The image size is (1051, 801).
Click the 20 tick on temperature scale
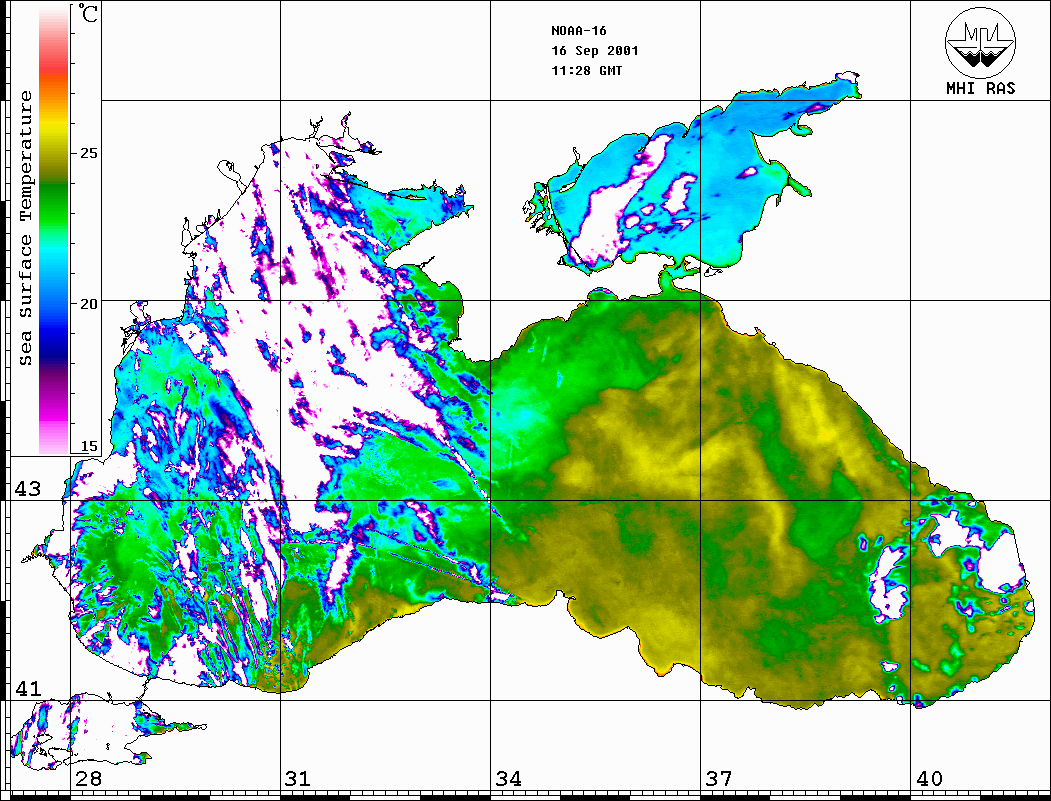(x=88, y=304)
